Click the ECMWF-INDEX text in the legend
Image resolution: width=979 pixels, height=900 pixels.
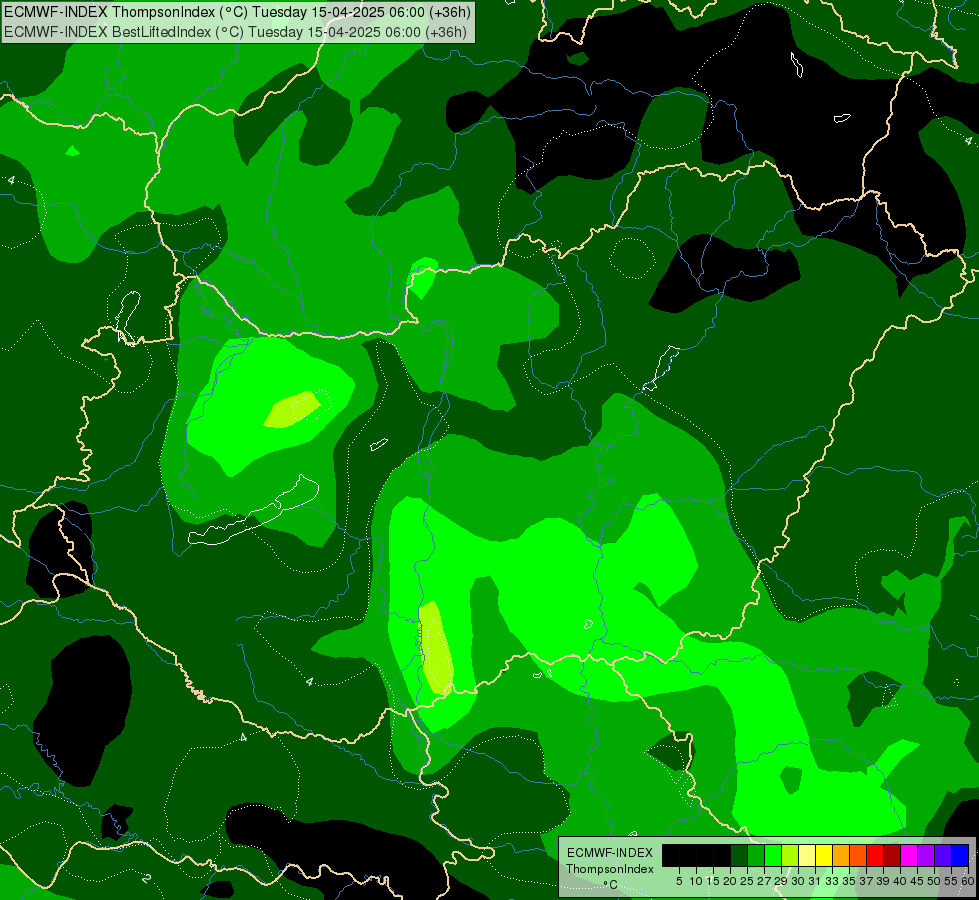pyautogui.click(x=610, y=853)
